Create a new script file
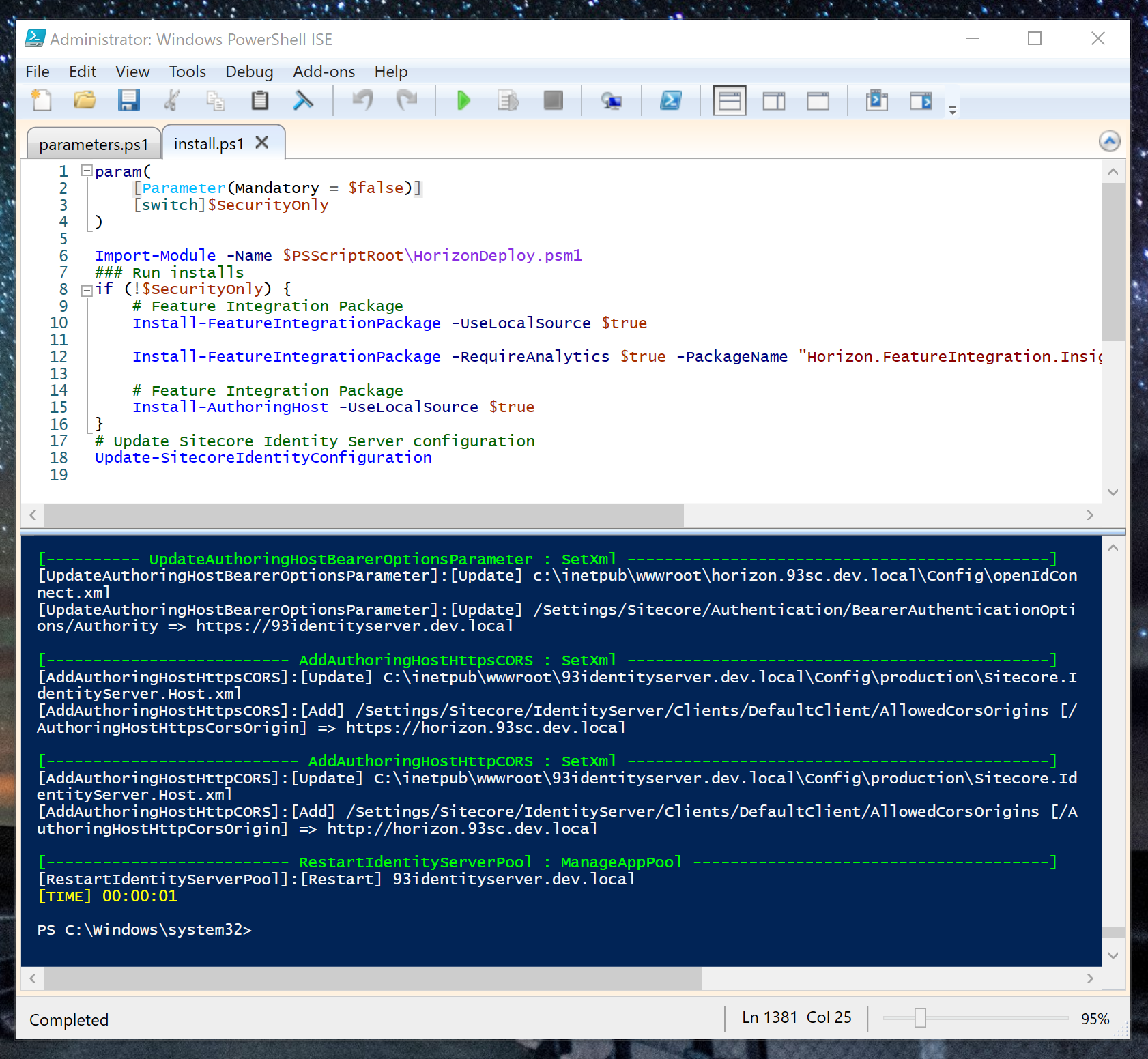The image size is (1148, 1059). click(42, 101)
